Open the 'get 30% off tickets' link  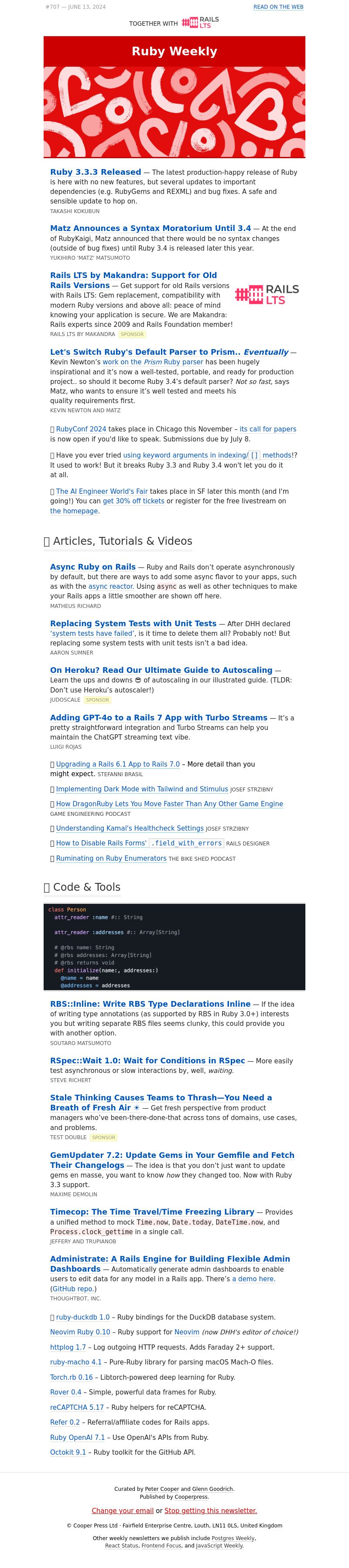click(133, 501)
